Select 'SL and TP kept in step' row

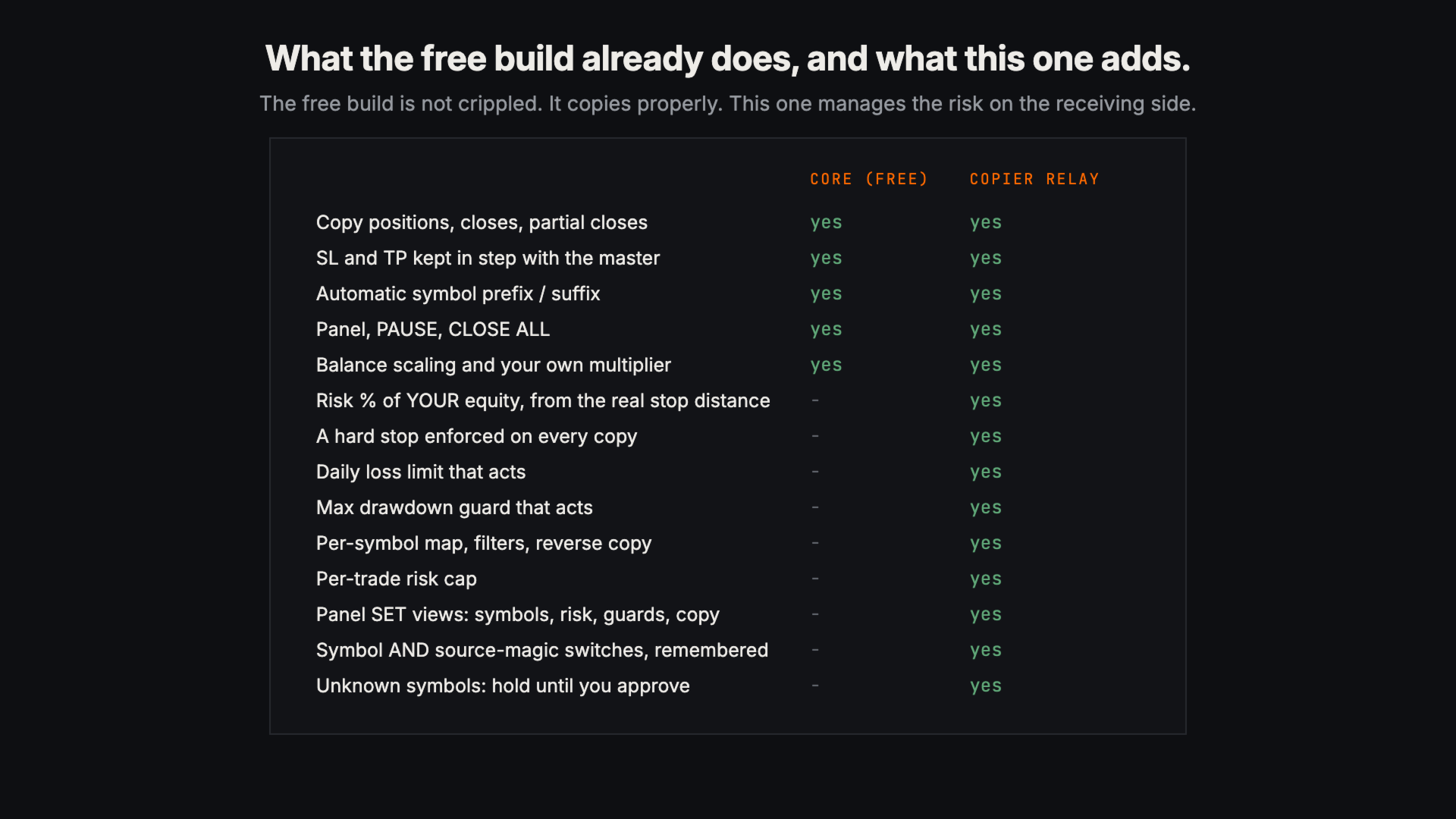(728, 258)
